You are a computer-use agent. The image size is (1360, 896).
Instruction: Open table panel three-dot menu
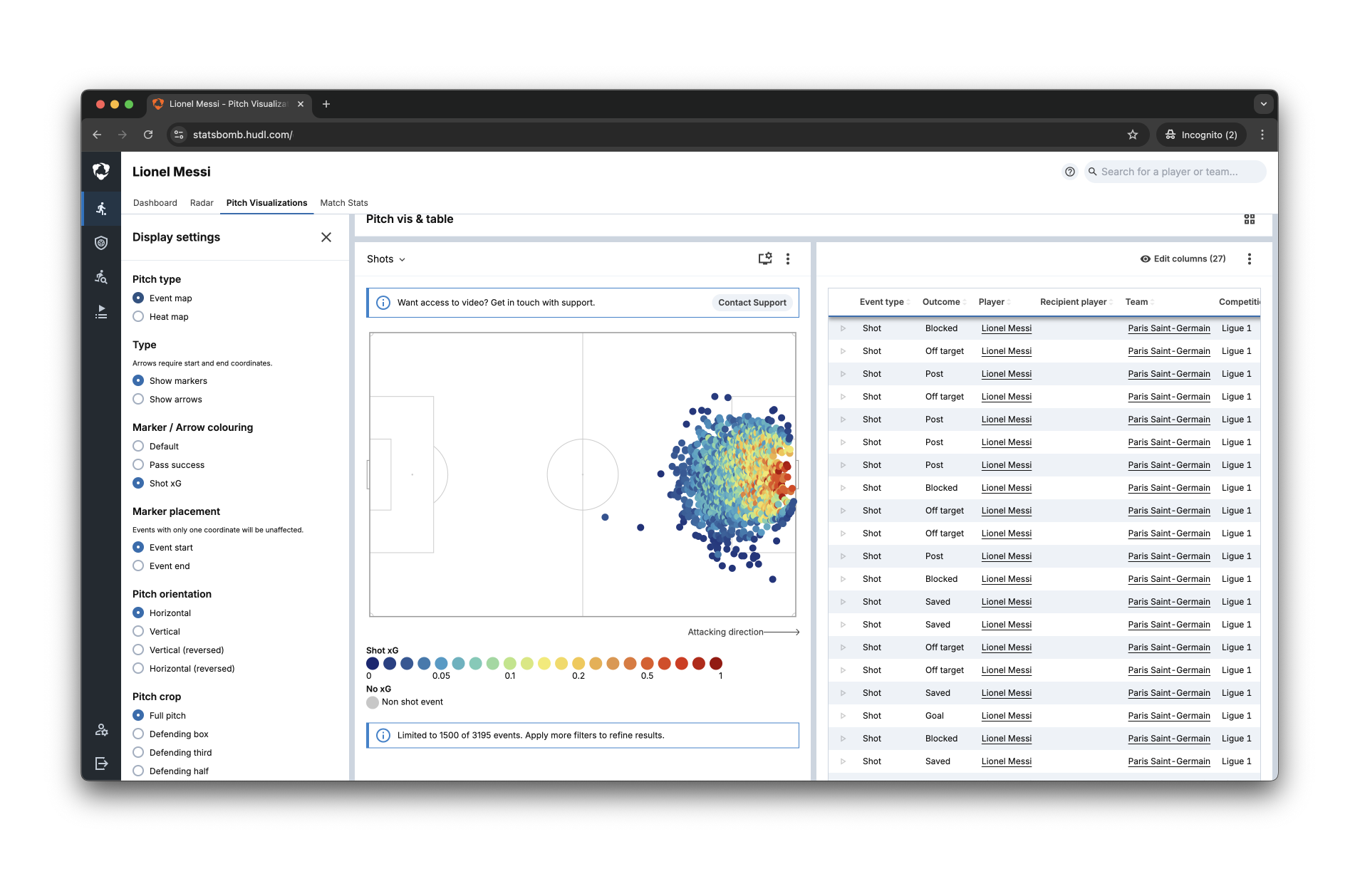[x=1249, y=259]
